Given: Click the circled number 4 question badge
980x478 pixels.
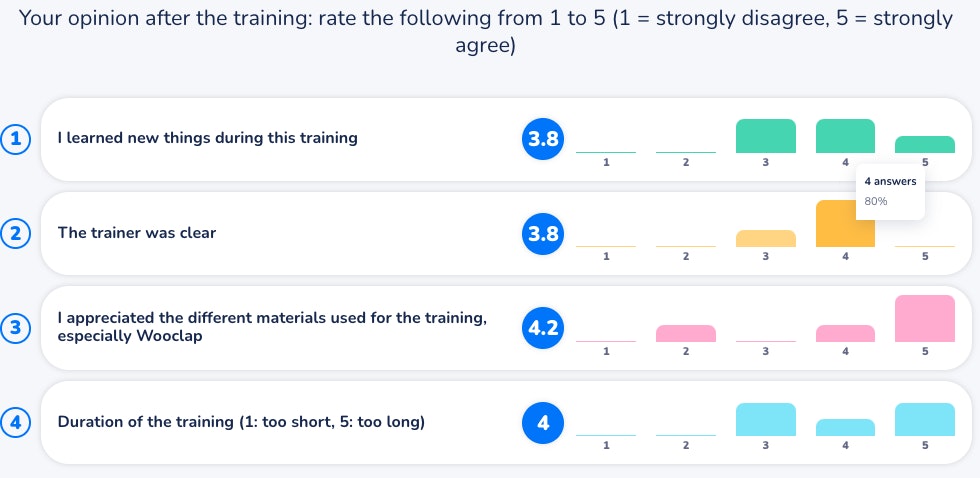Looking at the screenshot, I should [x=16, y=423].
